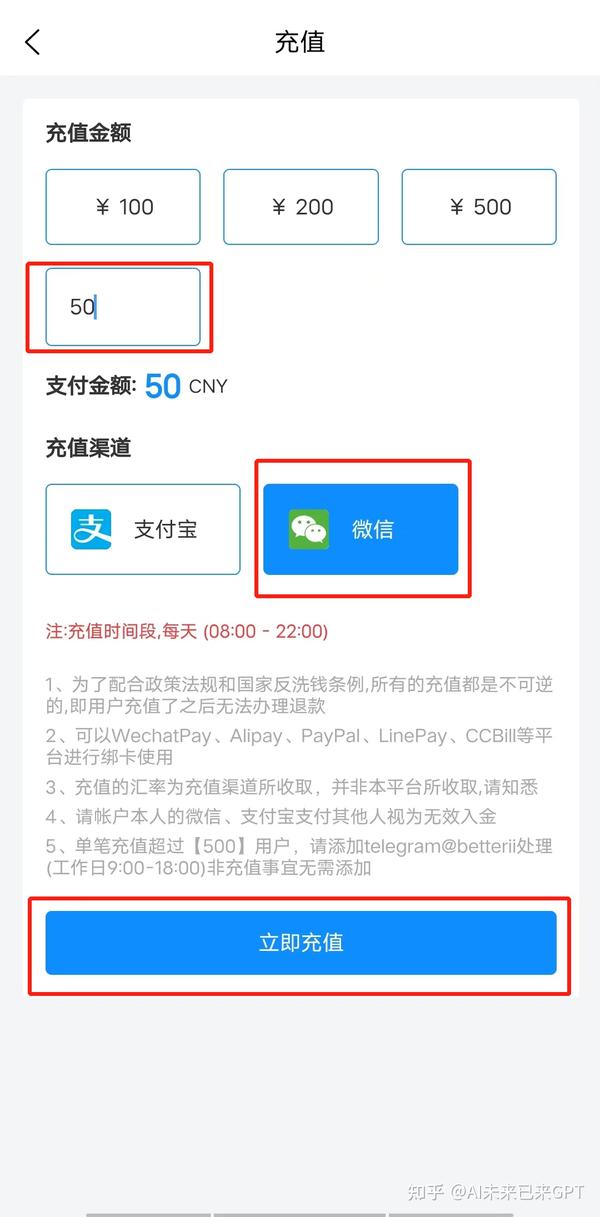
Task: Choose 微信 as recharge channel
Action: coord(361,529)
